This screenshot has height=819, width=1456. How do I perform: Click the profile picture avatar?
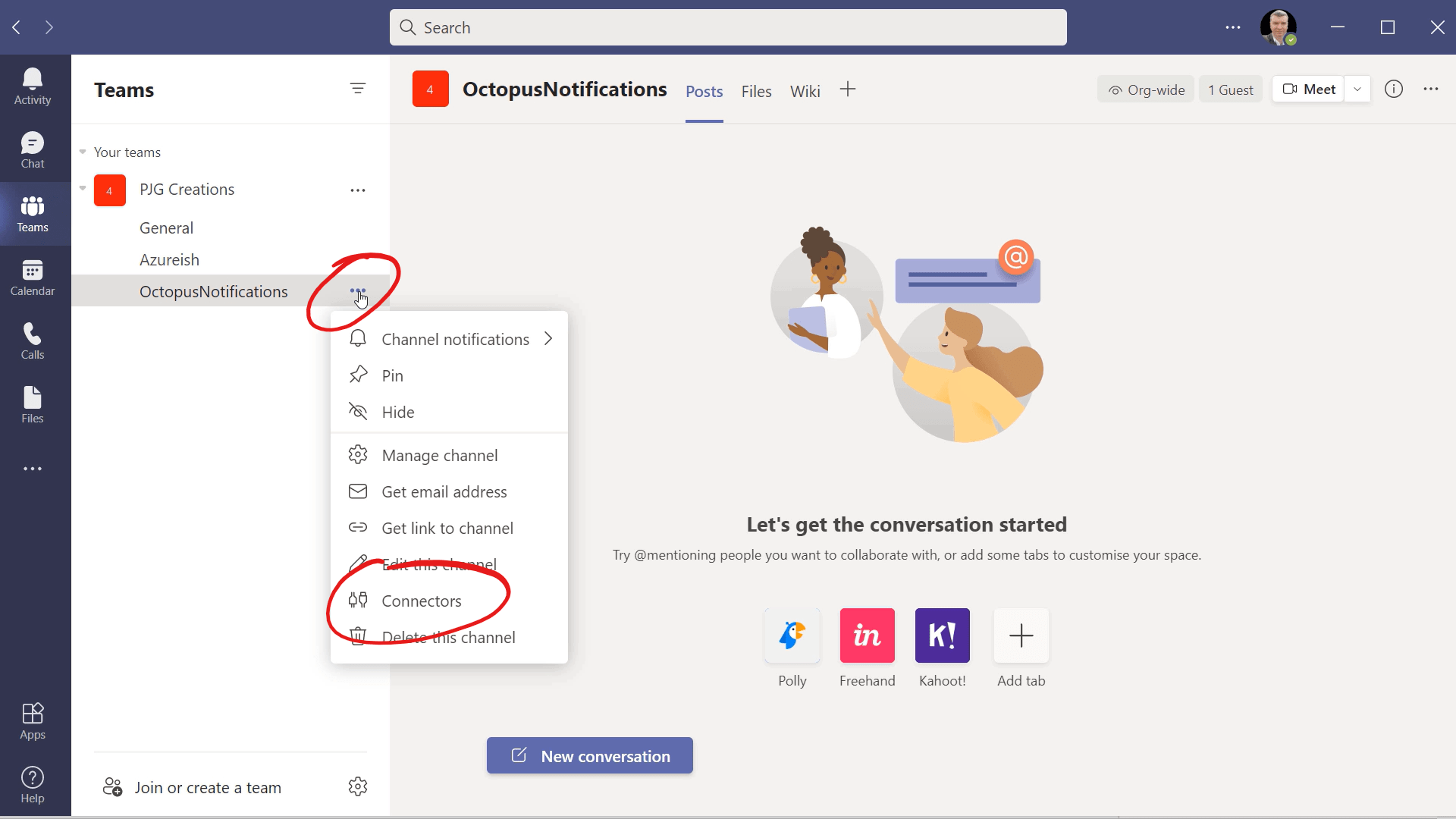(1278, 27)
